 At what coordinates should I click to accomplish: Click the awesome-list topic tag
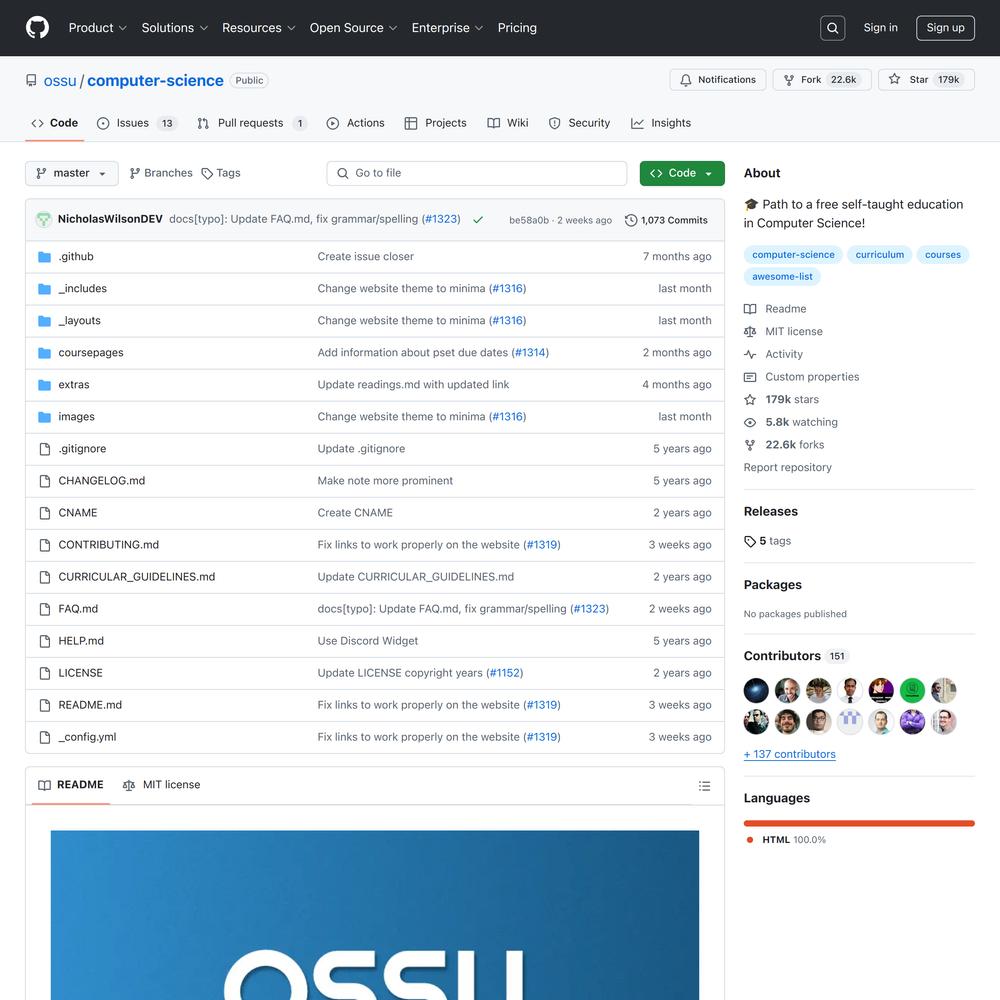[782, 277]
